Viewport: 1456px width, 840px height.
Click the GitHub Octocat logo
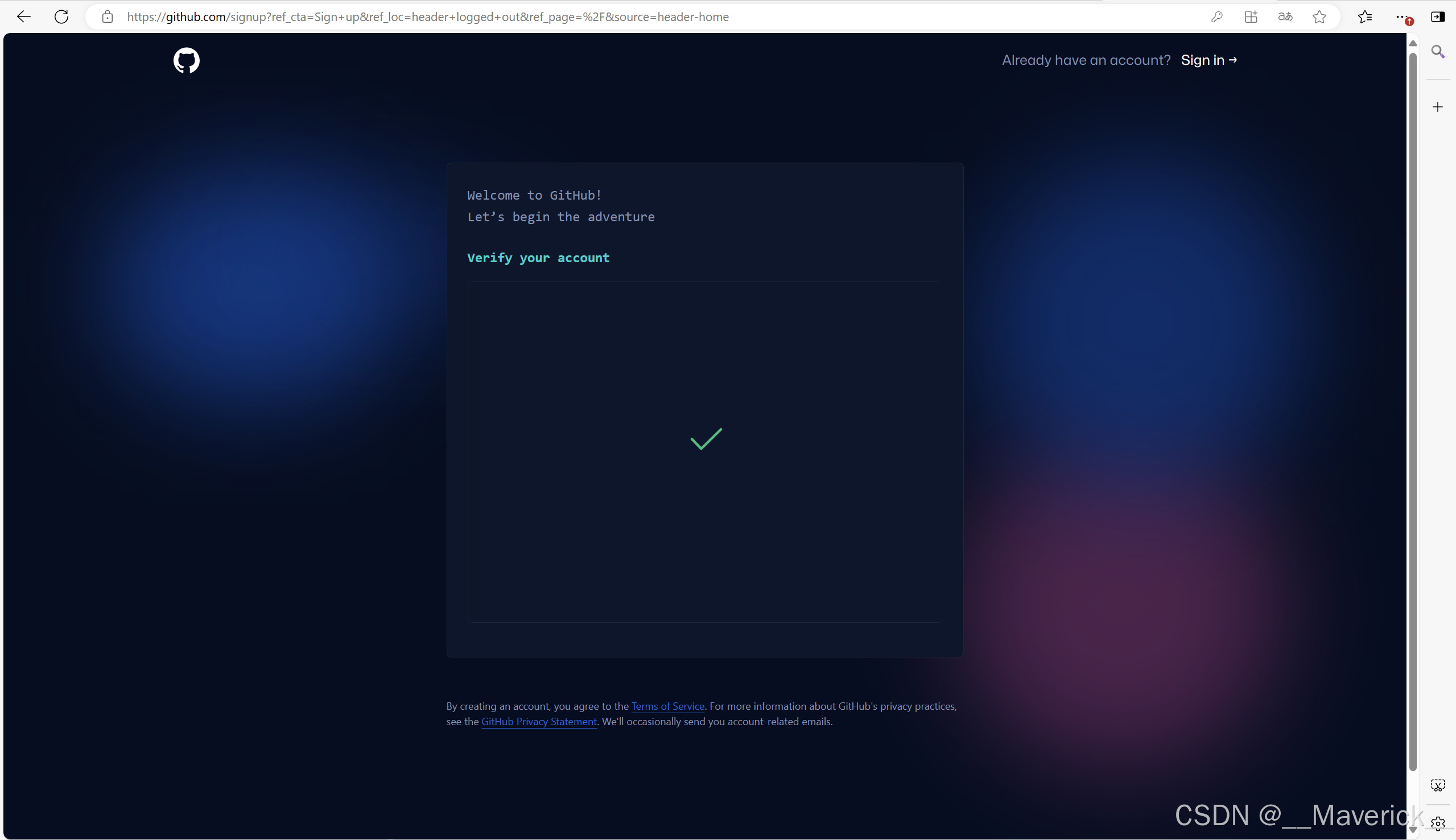[187, 61]
